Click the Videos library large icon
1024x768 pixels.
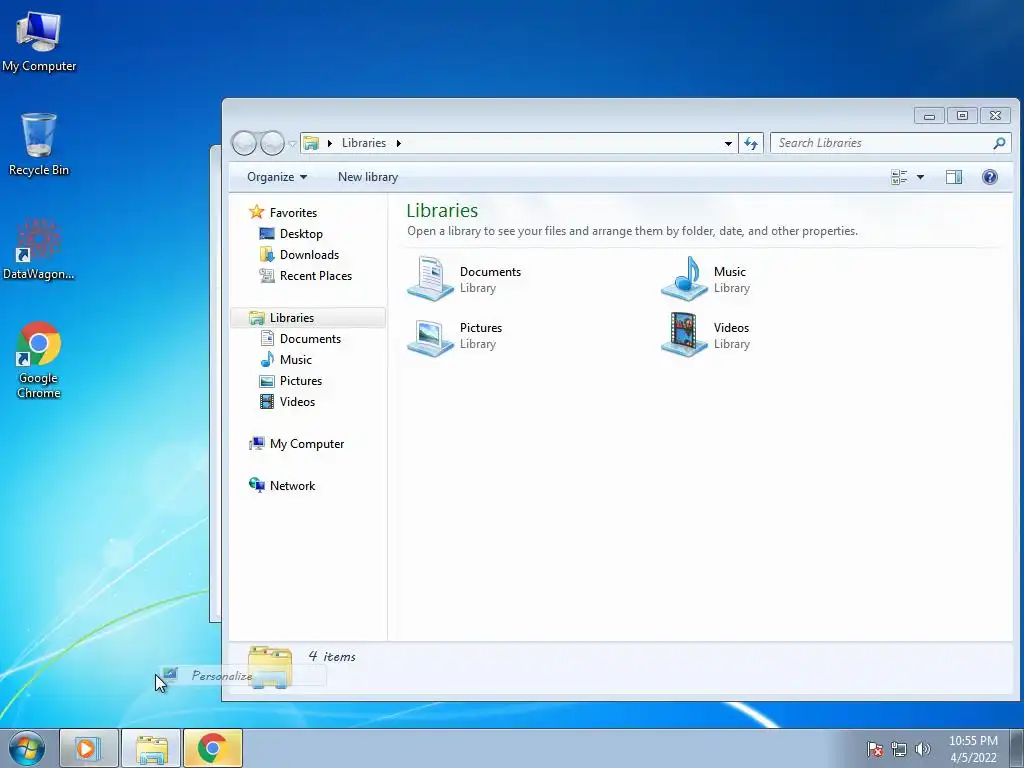pos(684,334)
